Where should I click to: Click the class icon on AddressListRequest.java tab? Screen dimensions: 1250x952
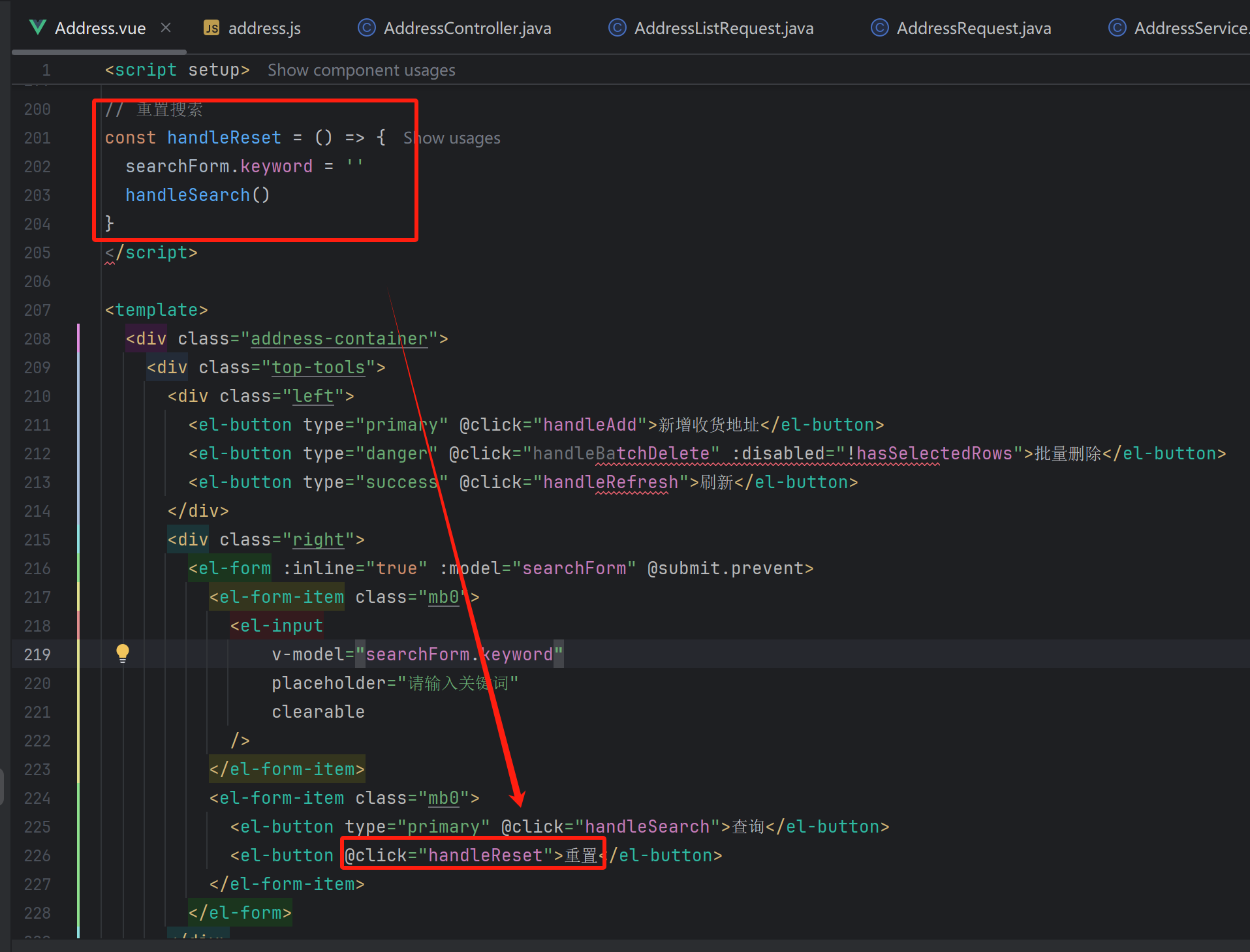(x=617, y=28)
